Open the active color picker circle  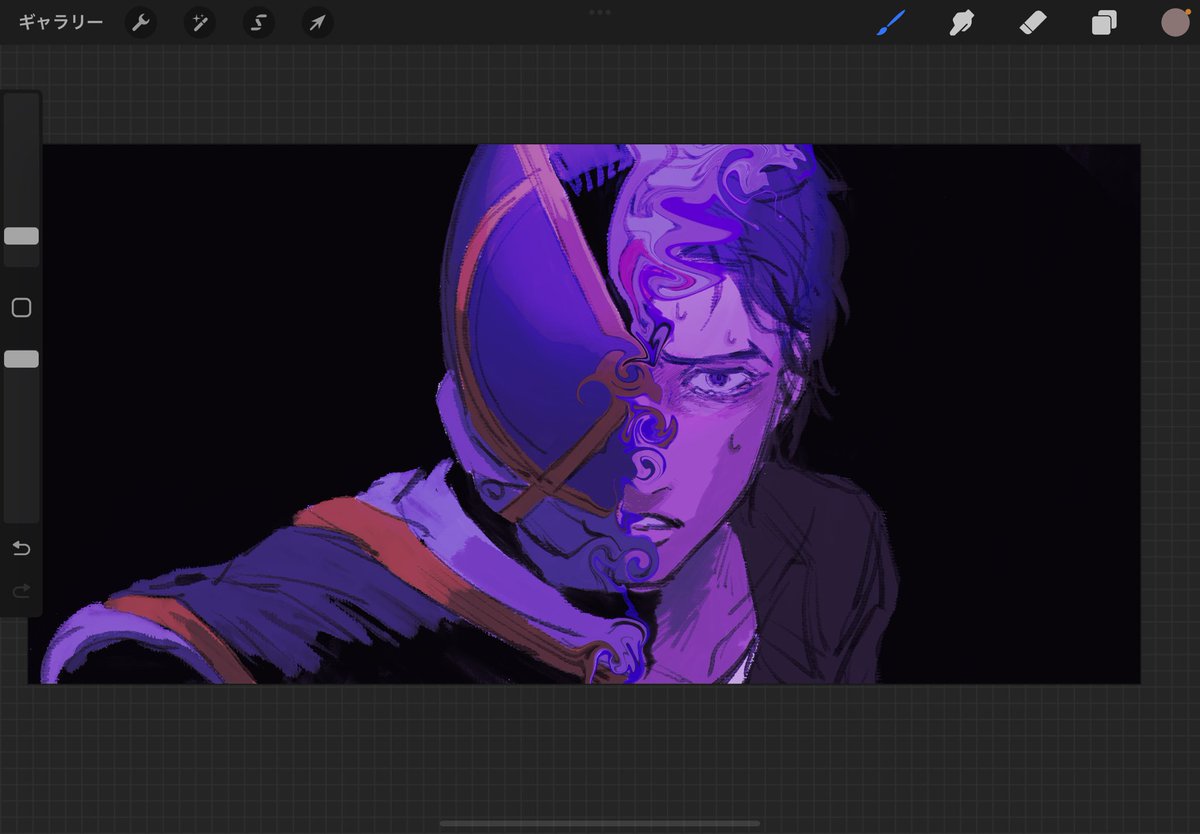(x=1175, y=22)
